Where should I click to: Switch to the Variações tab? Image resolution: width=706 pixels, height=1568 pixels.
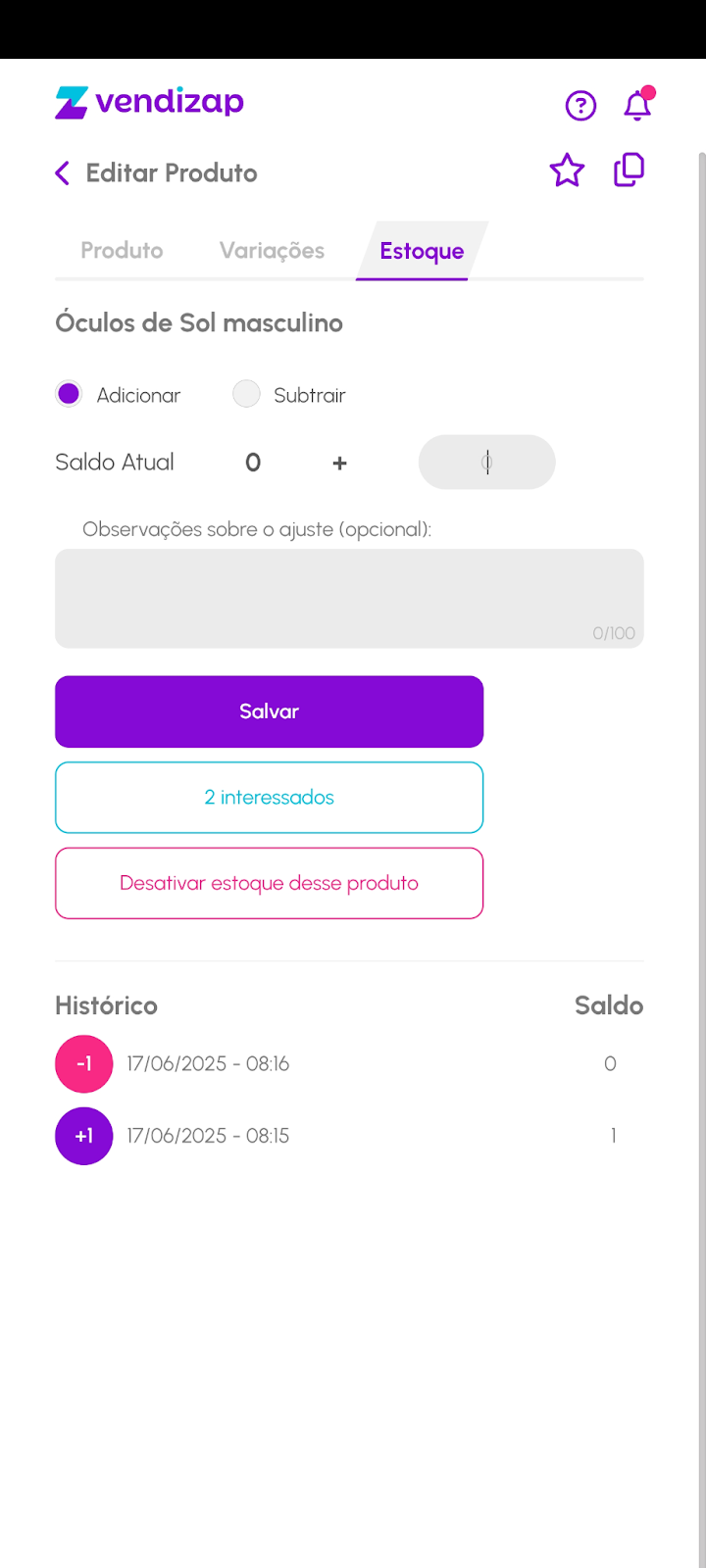pyautogui.click(x=272, y=251)
